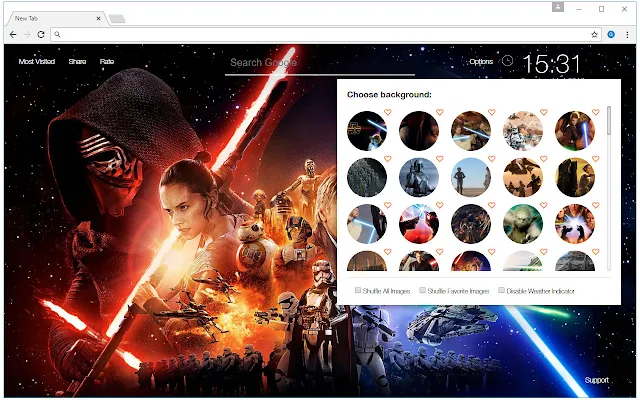Close the New Tab tab
Screen dimensions: 640x400
point(98,18)
